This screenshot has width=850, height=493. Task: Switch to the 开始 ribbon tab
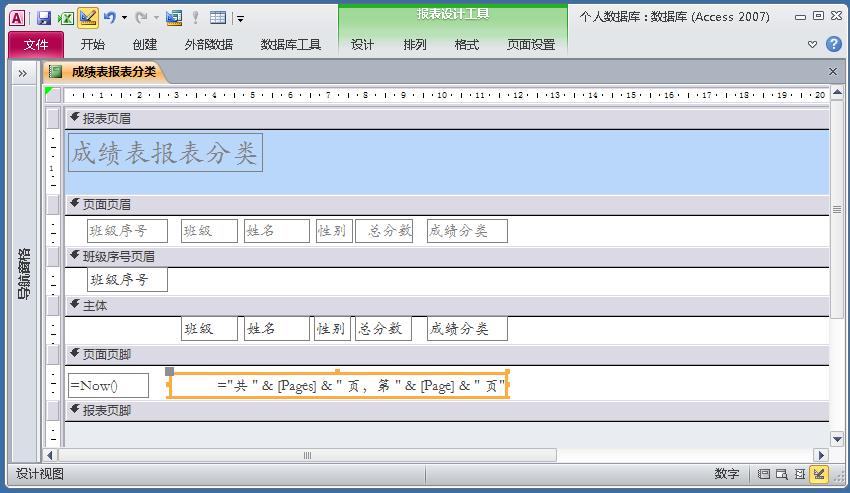[93, 44]
